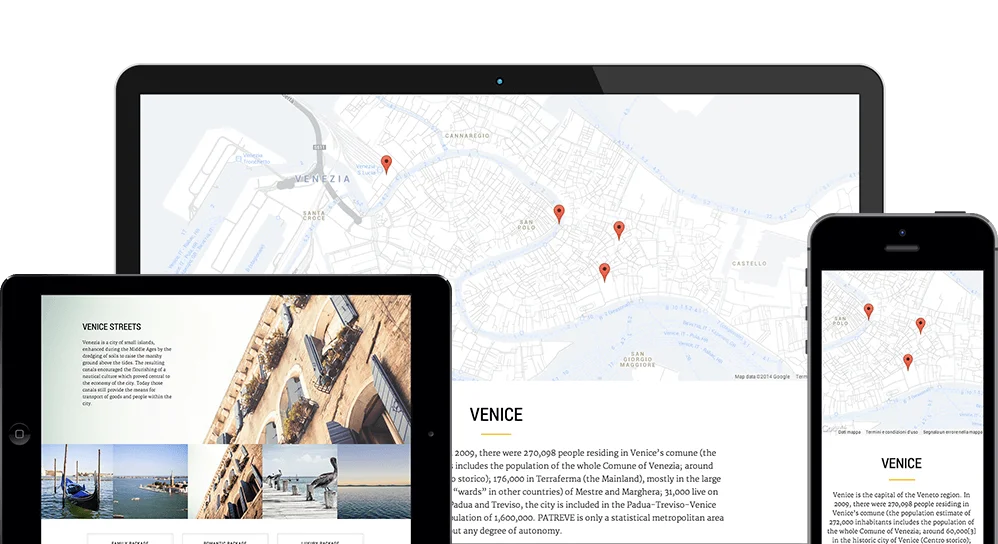Click the Venezia Tronchetto station label

pos(256,158)
